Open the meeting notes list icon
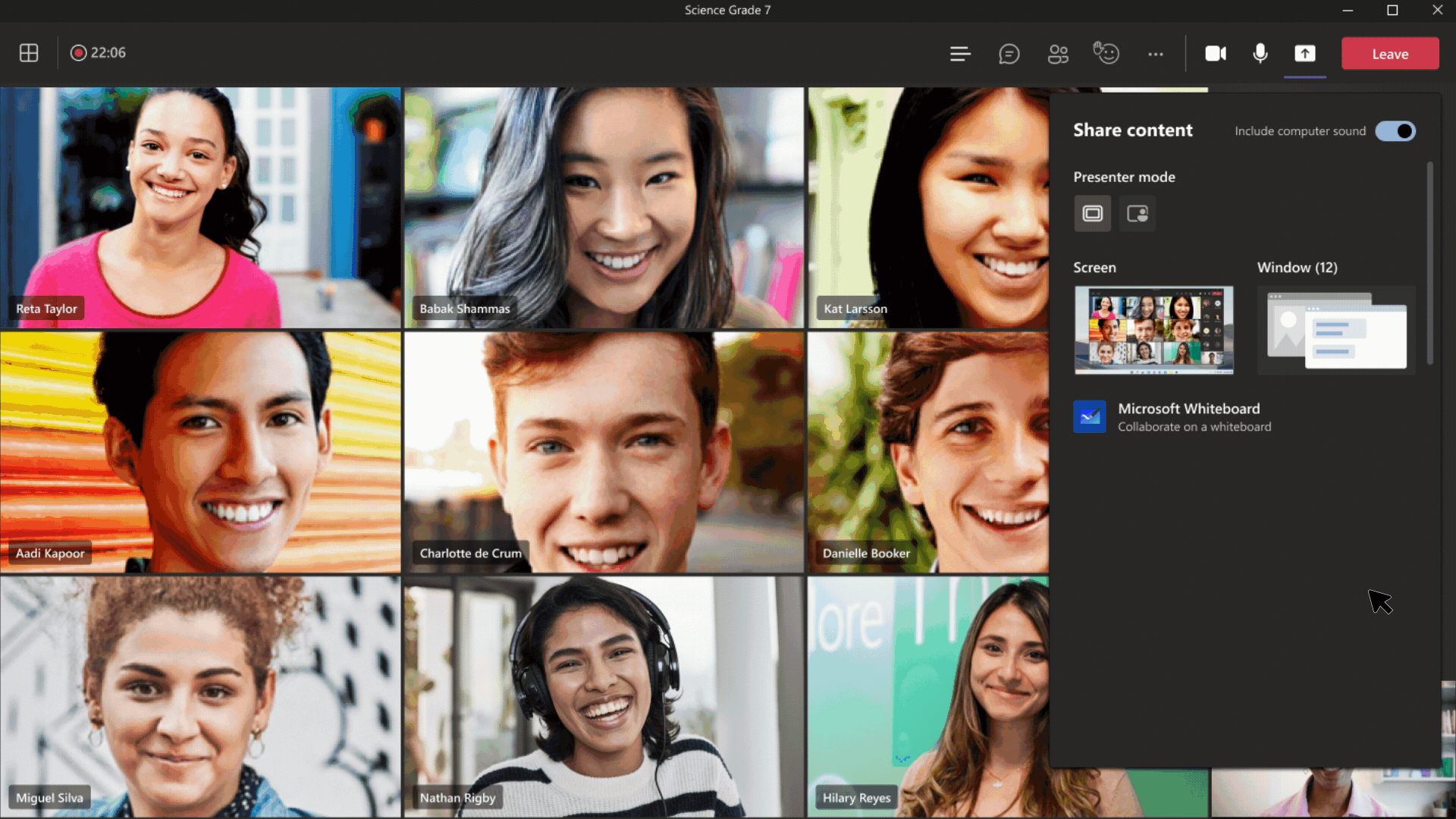Image resolution: width=1456 pixels, height=819 pixels. [x=960, y=54]
